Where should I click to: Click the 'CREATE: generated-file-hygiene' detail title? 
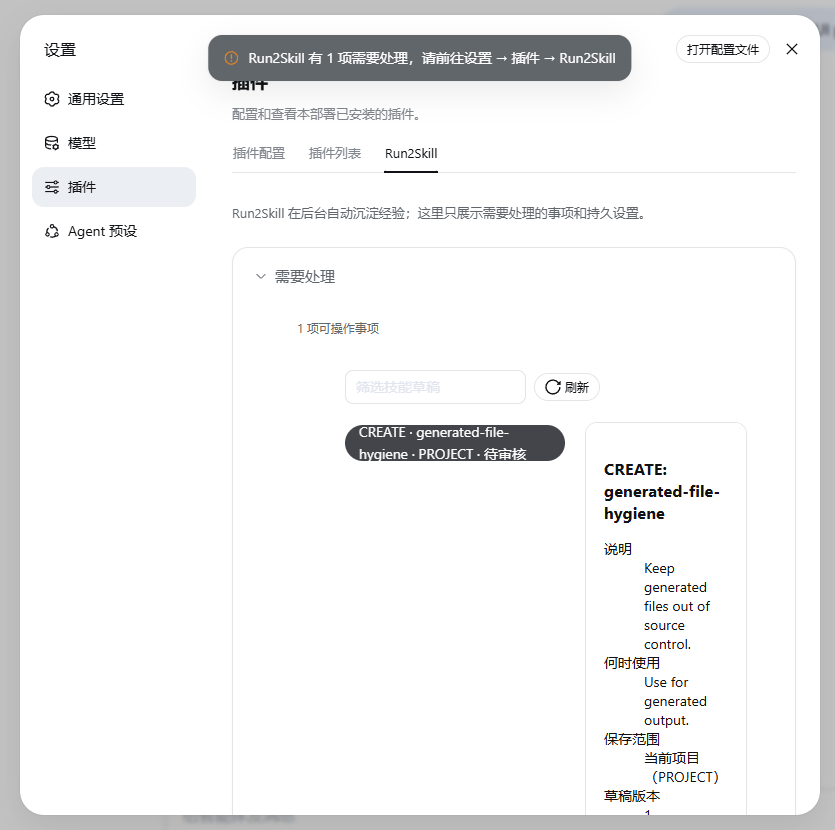(661, 491)
